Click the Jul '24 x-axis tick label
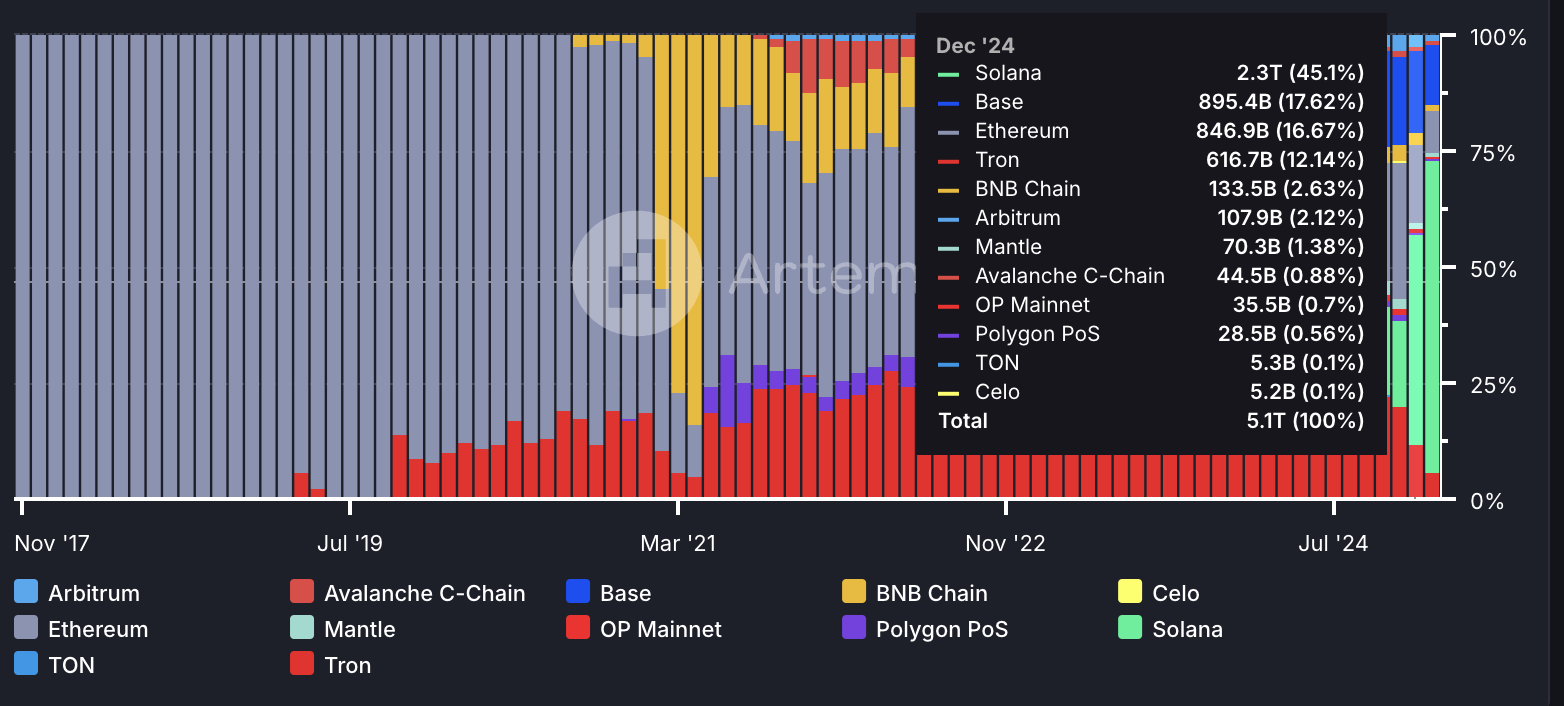This screenshot has height=706, width=1564. point(1333,543)
